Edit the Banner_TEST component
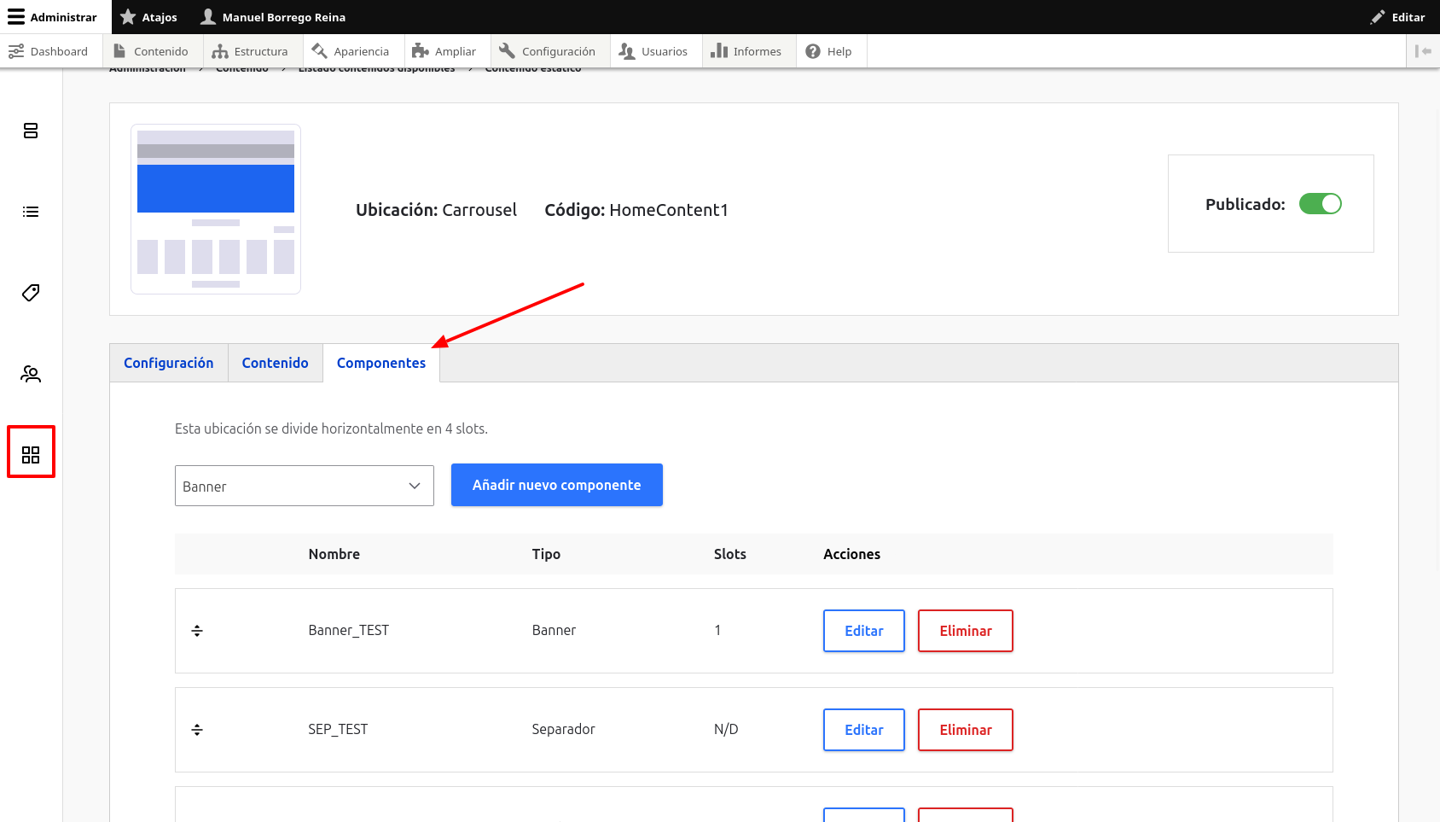The image size is (1440, 822). [864, 631]
